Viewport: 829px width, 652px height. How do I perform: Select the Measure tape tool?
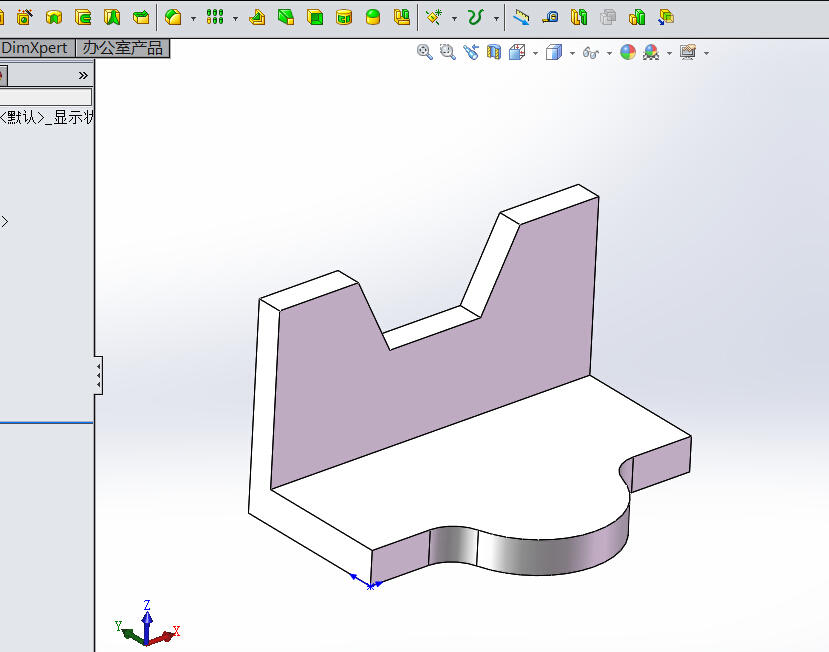coord(550,17)
